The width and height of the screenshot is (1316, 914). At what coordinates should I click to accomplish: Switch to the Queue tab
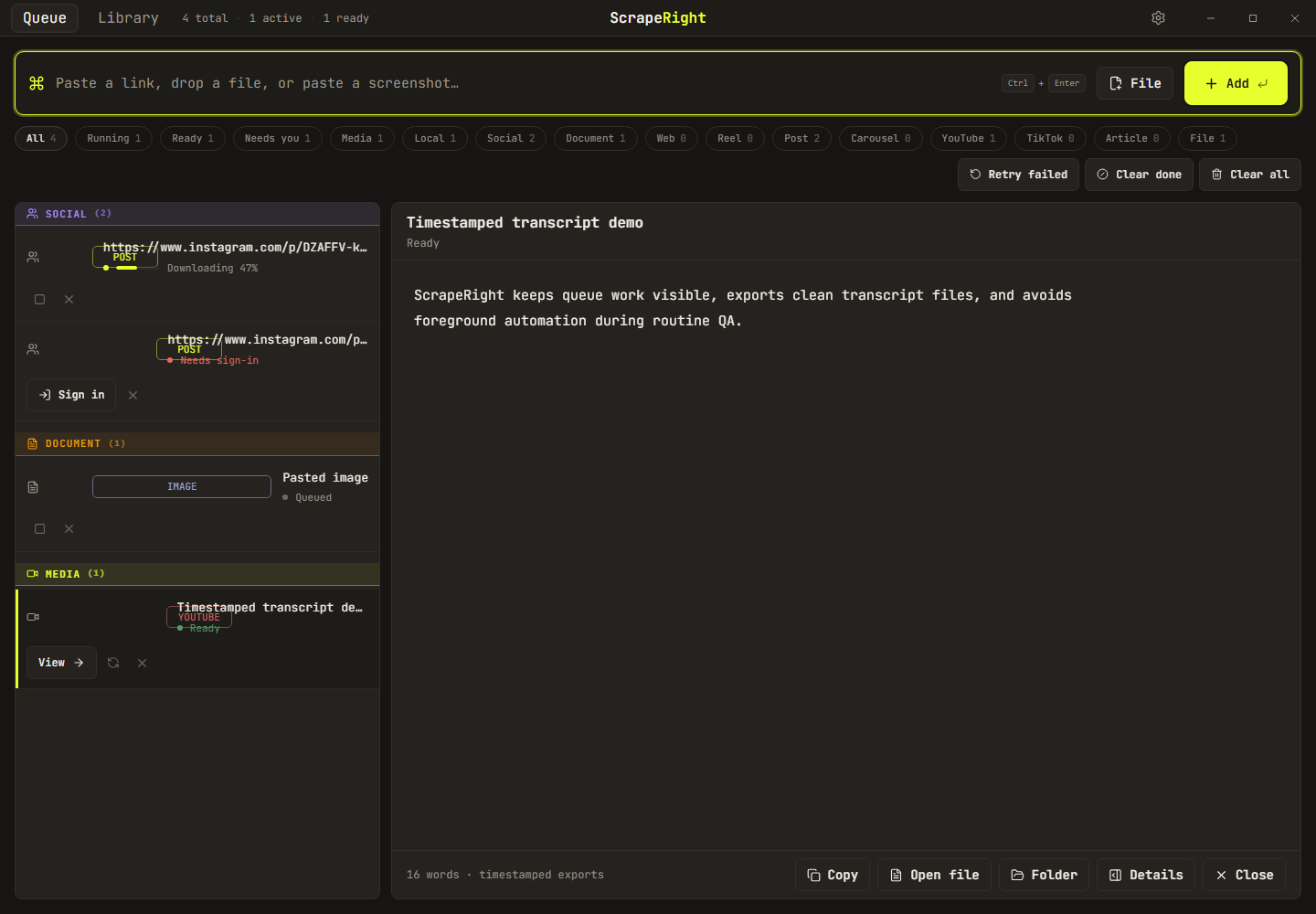point(45,18)
